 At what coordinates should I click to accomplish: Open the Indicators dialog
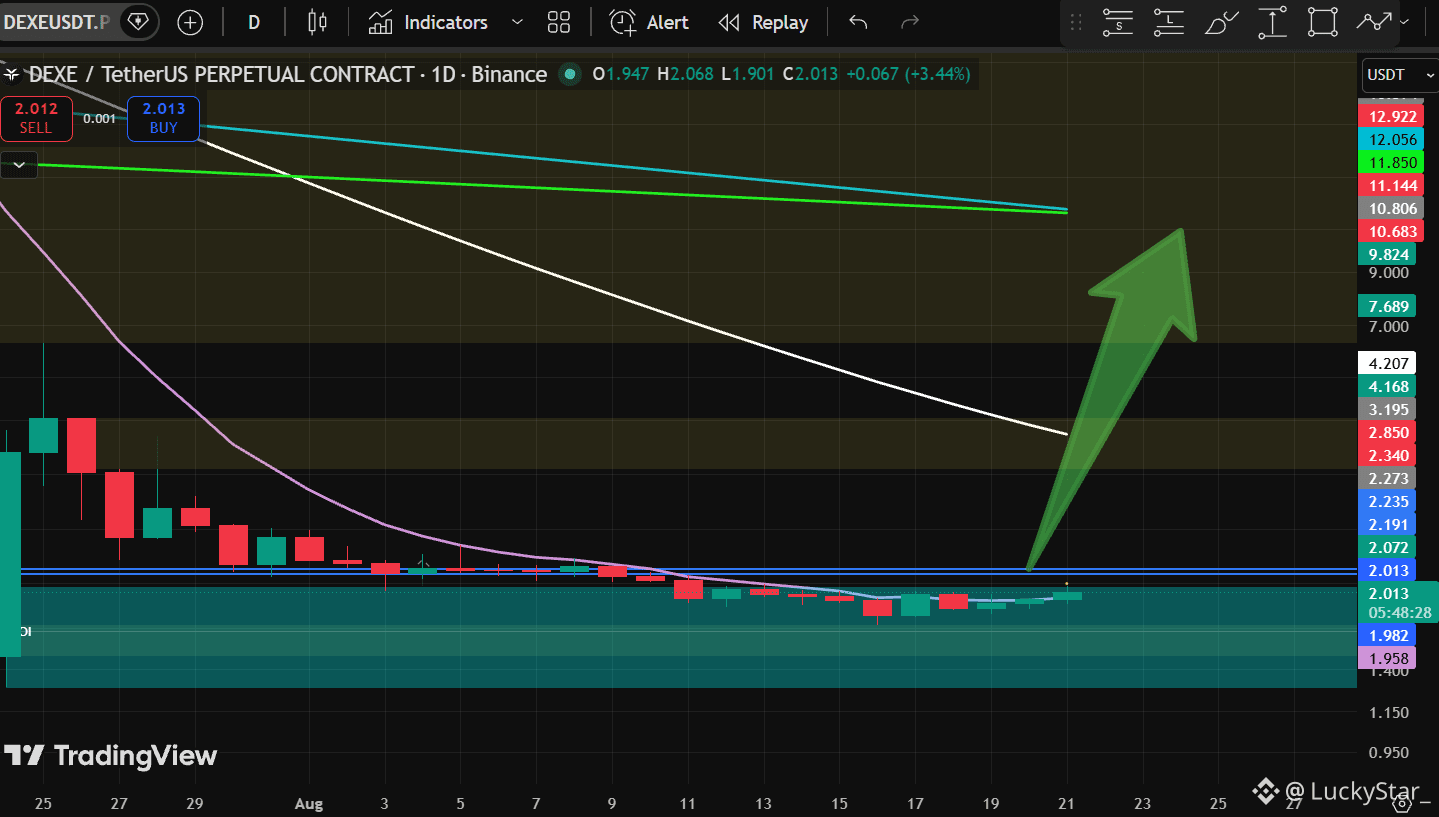pyautogui.click(x=427, y=22)
